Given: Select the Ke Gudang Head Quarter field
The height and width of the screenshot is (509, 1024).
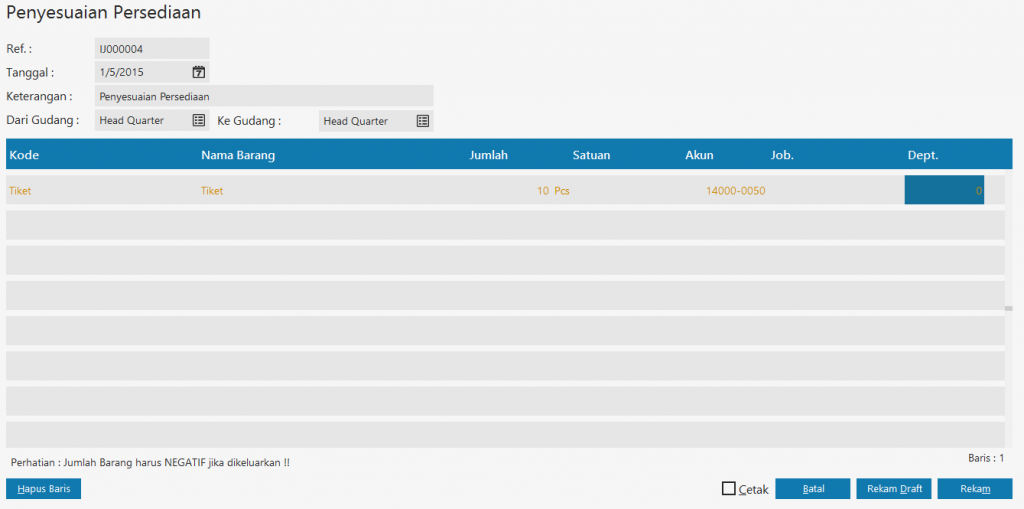Looking at the screenshot, I should pyautogui.click(x=365, y=121).
